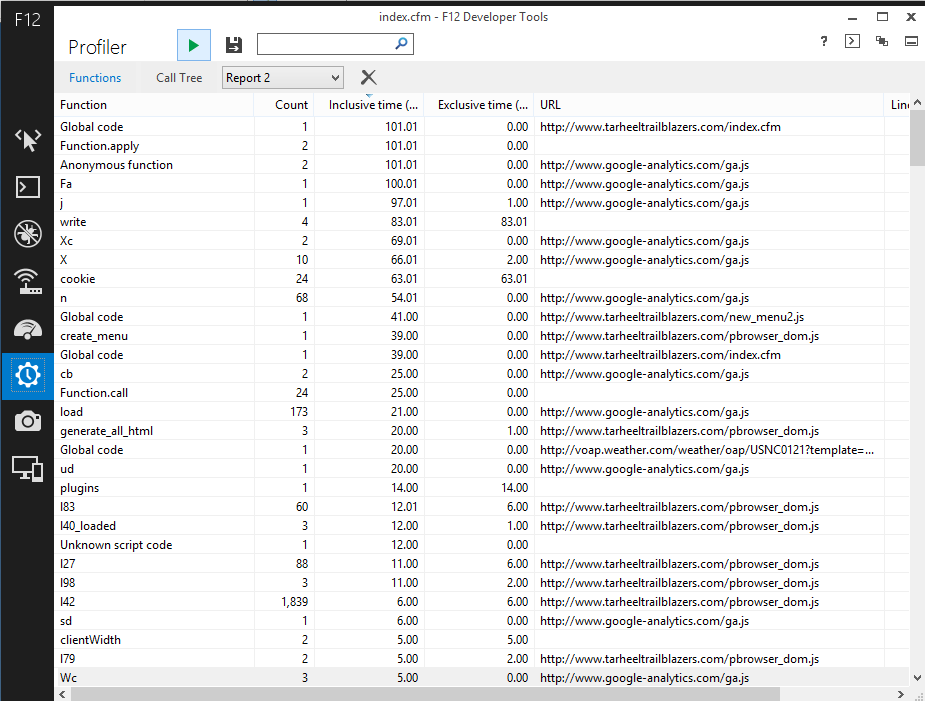Click the vertical scrollbar up arrow

point(917,103)
